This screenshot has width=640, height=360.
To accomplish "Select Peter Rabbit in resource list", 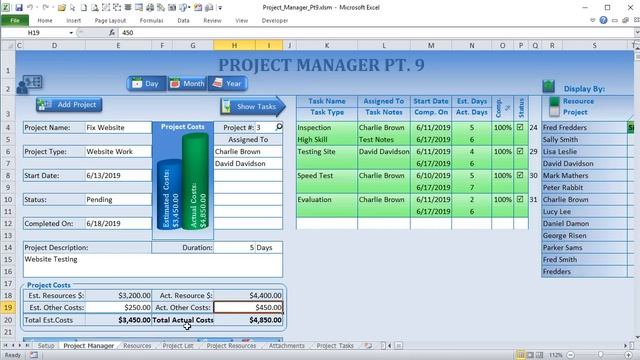I will pyautogui.click(x=584, y=187).
